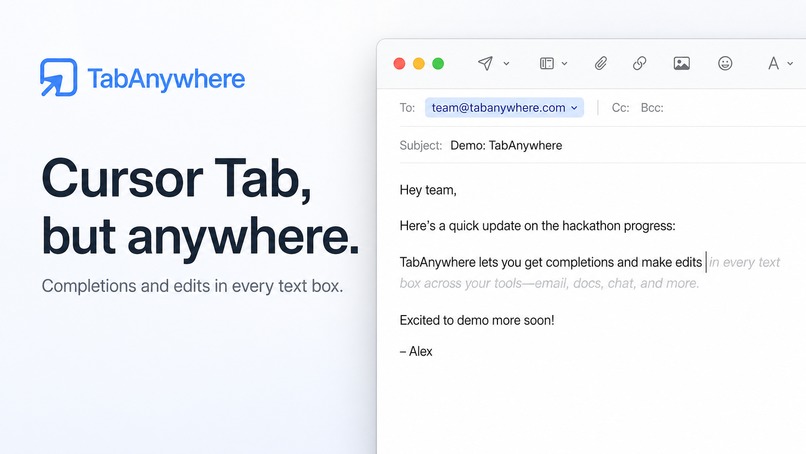The width and height of the screenshot is (806, 454).
Task: Click the 'Excited to demo more soon!' line
Action: click(x=477, y=320)
